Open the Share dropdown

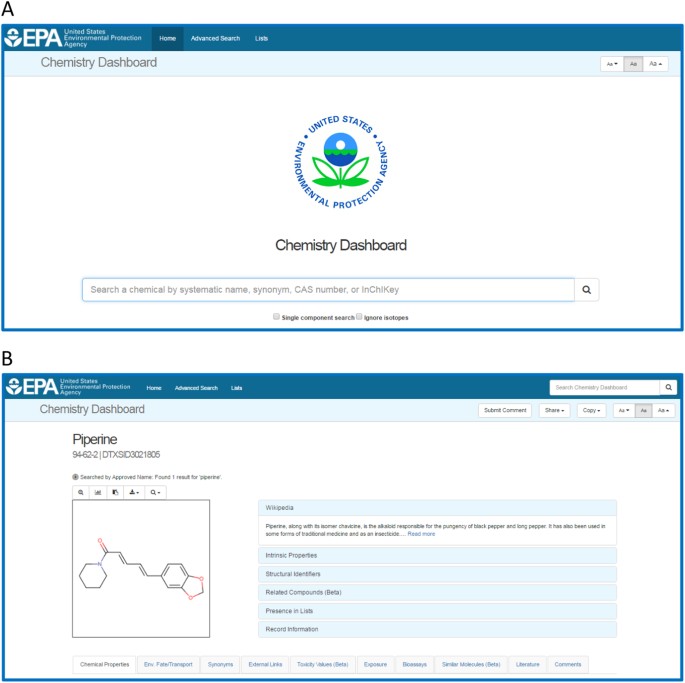(x=554, y=410)
